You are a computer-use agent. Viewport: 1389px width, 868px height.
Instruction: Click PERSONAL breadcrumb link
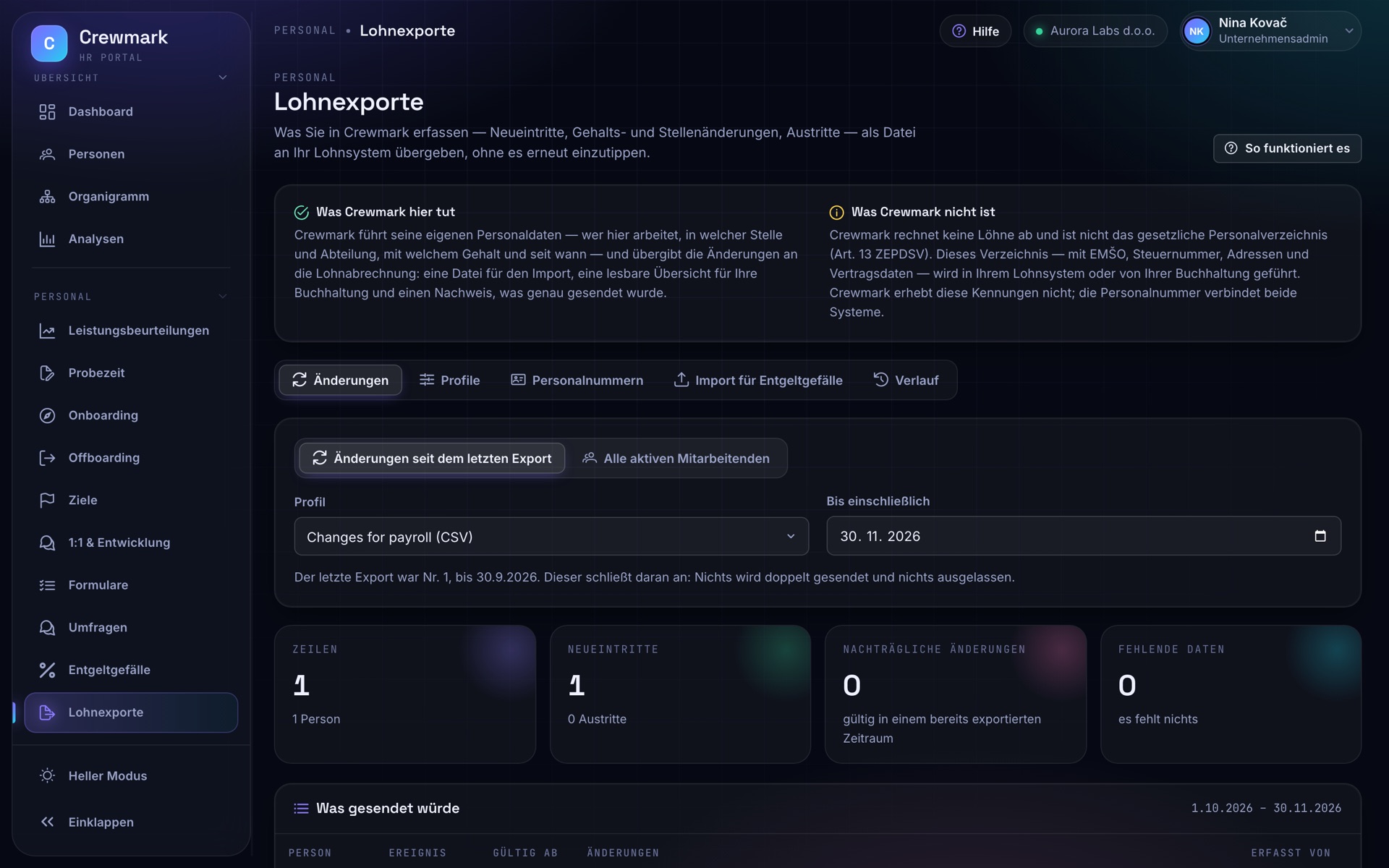tap(305, 30)
